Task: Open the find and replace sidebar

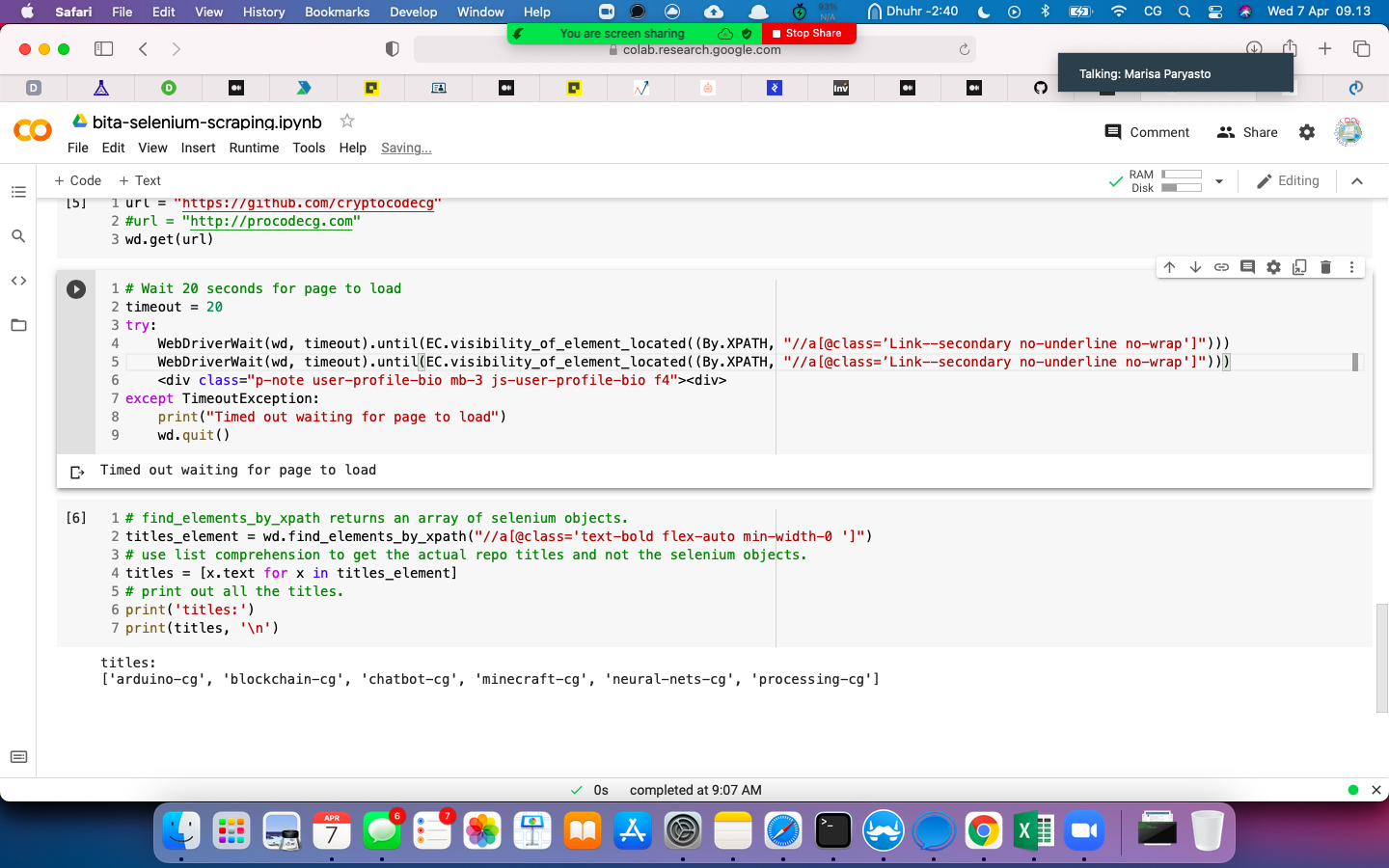Action: click(x=18, y=236)
